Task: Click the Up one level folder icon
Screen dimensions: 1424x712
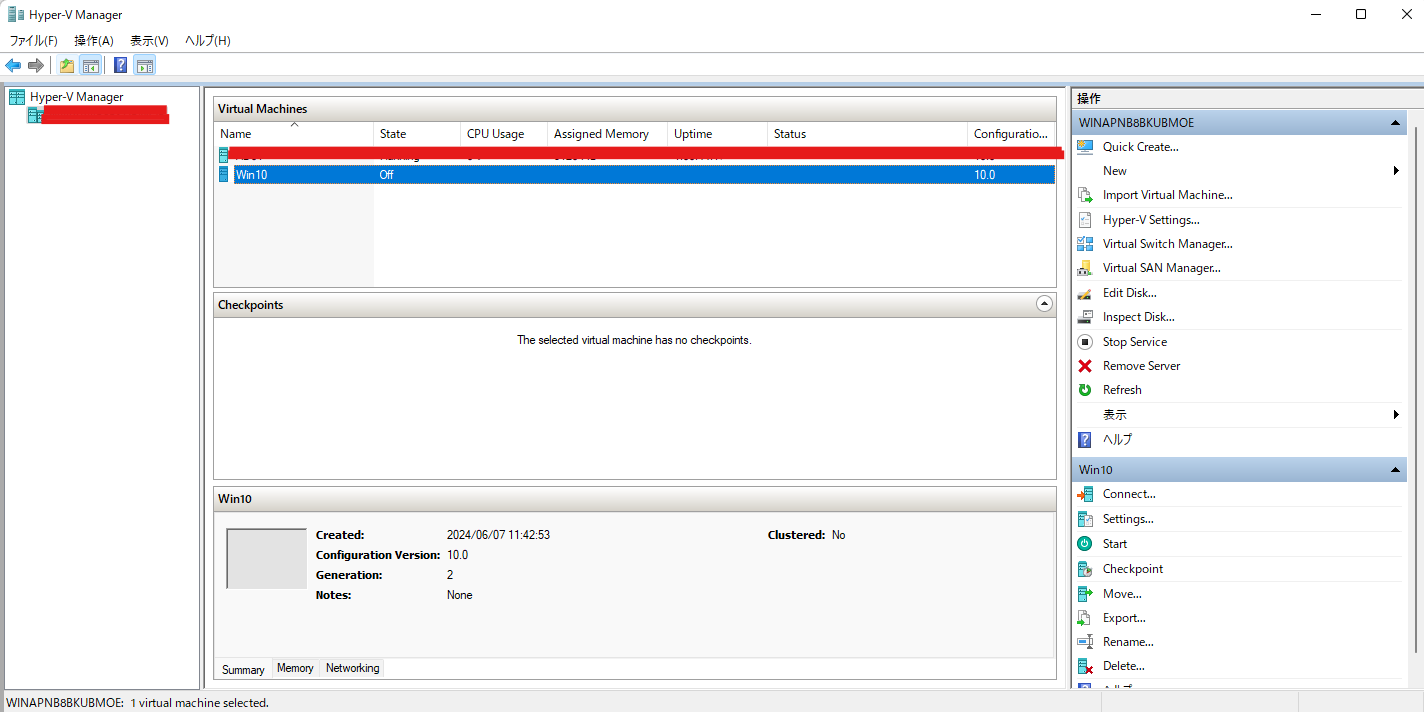Action: 67,65
